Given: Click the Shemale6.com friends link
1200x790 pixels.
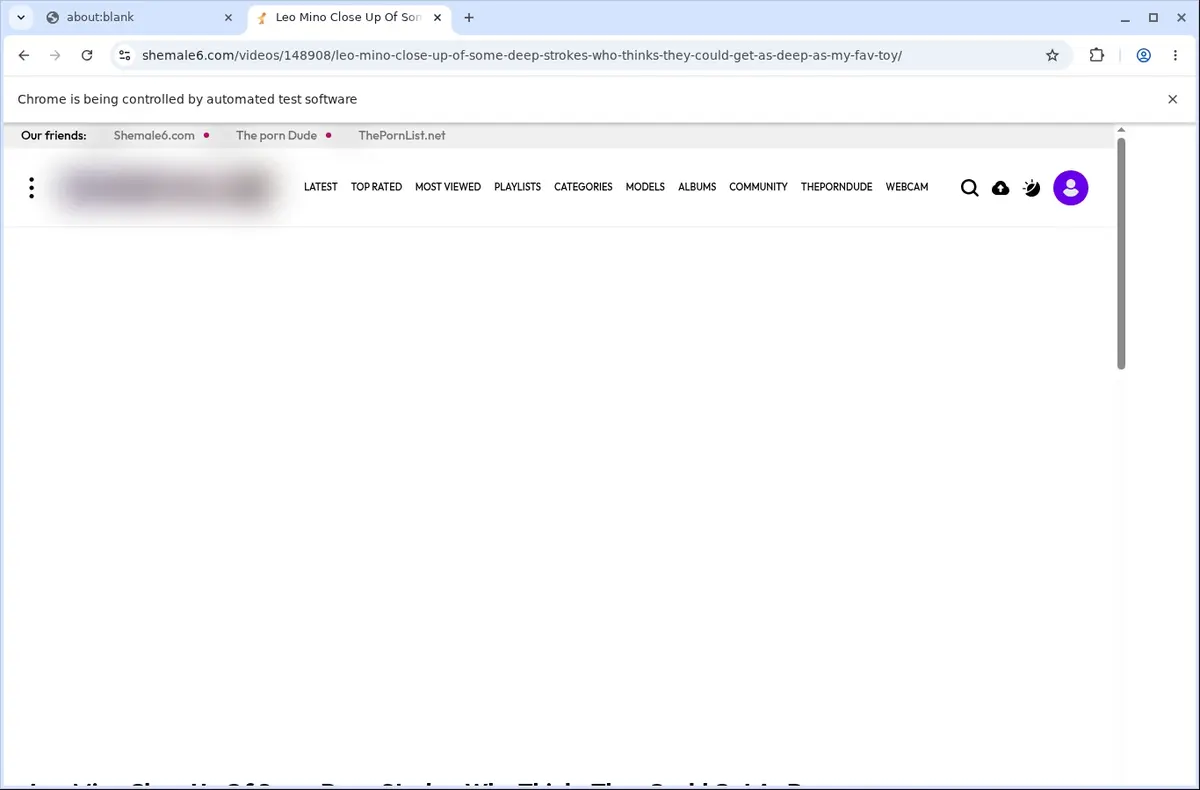Looking at the screenshot, I should click(154, 135).
